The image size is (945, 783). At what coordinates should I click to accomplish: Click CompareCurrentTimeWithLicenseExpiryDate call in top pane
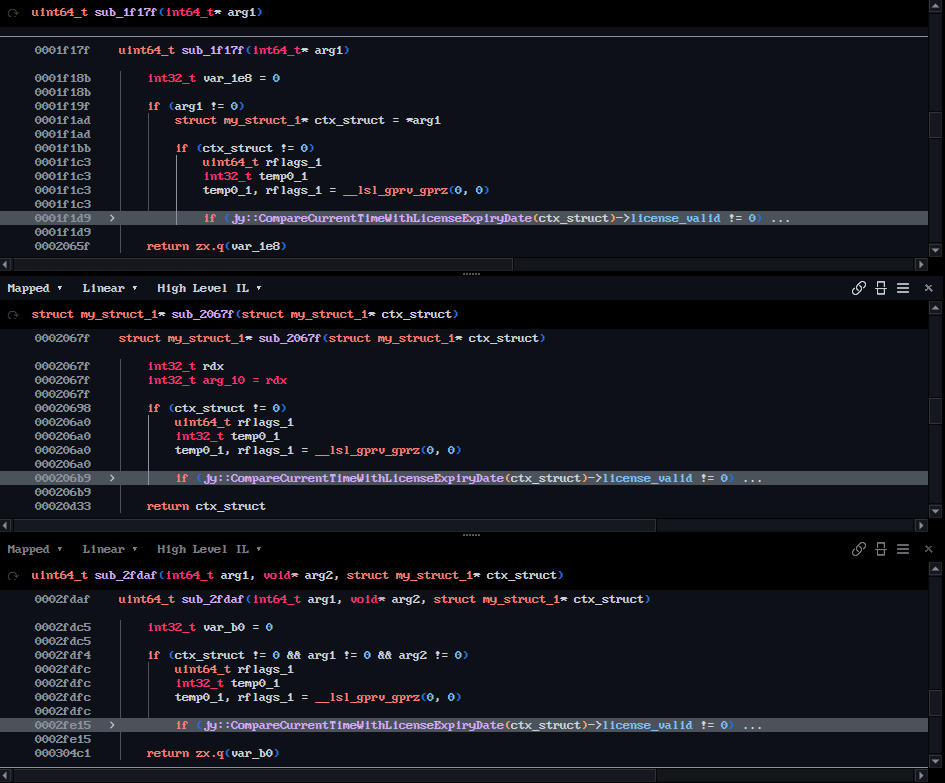381,218
